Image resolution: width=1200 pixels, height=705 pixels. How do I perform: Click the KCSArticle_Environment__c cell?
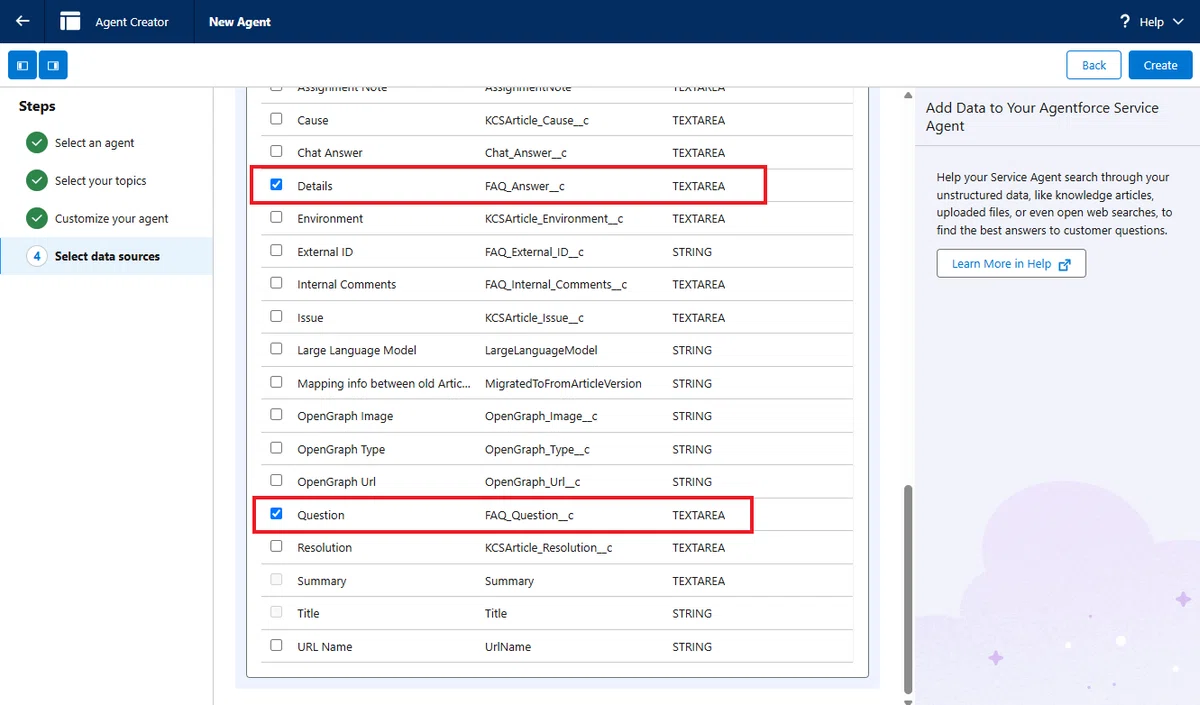554,219
